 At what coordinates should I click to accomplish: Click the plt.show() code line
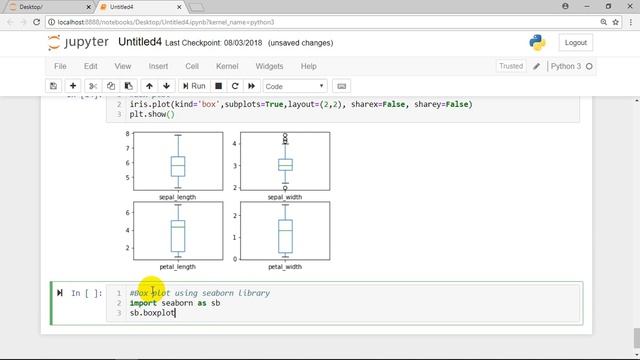(x=152, y=114)
